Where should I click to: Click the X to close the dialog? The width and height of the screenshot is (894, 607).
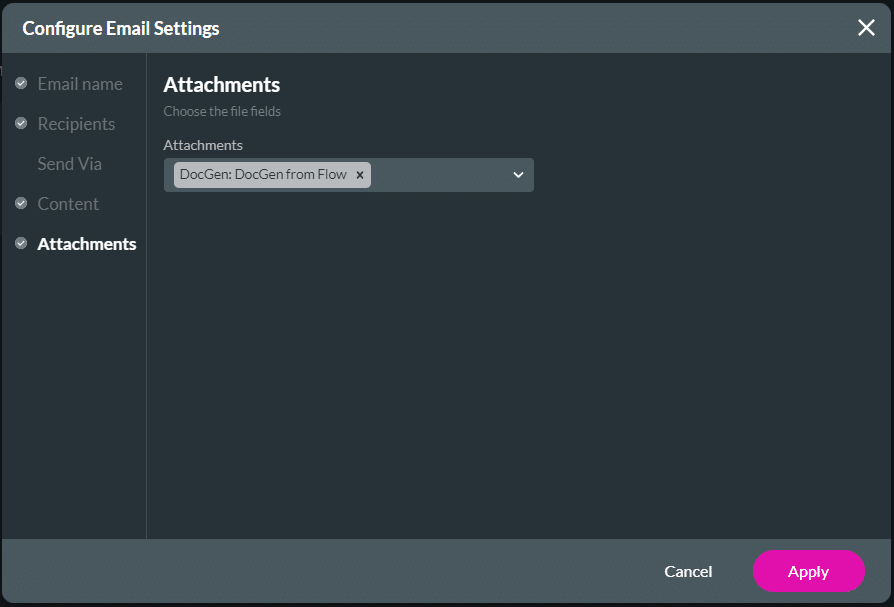click(866, 27)
